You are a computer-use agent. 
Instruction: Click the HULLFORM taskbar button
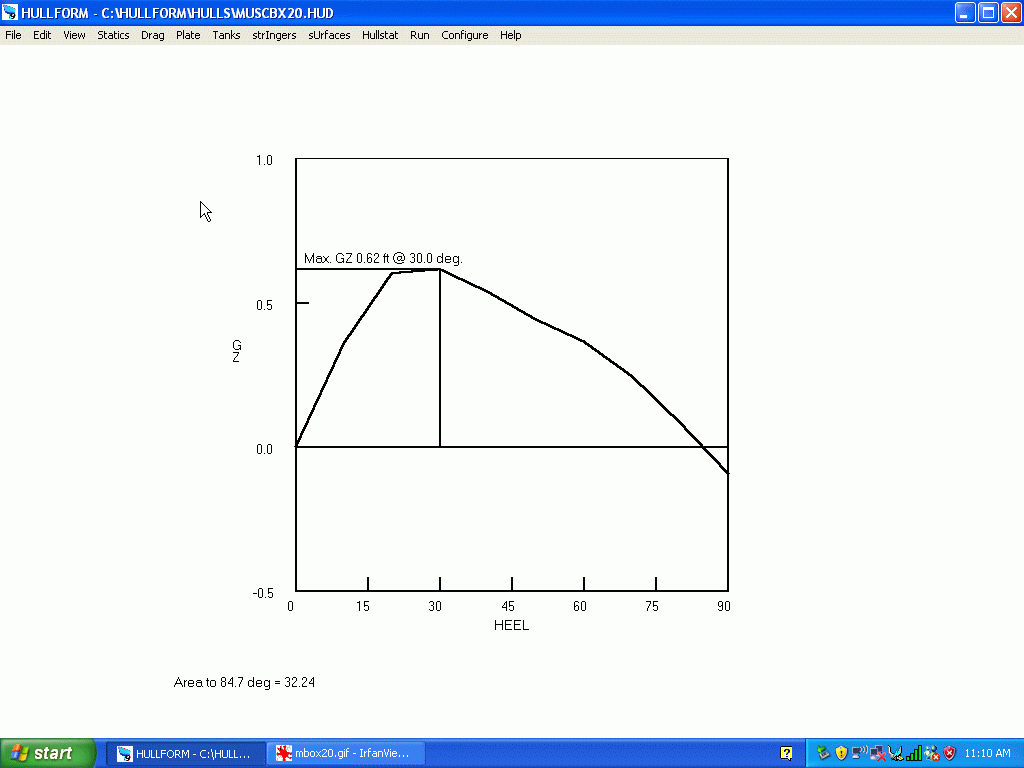(186, 753)
